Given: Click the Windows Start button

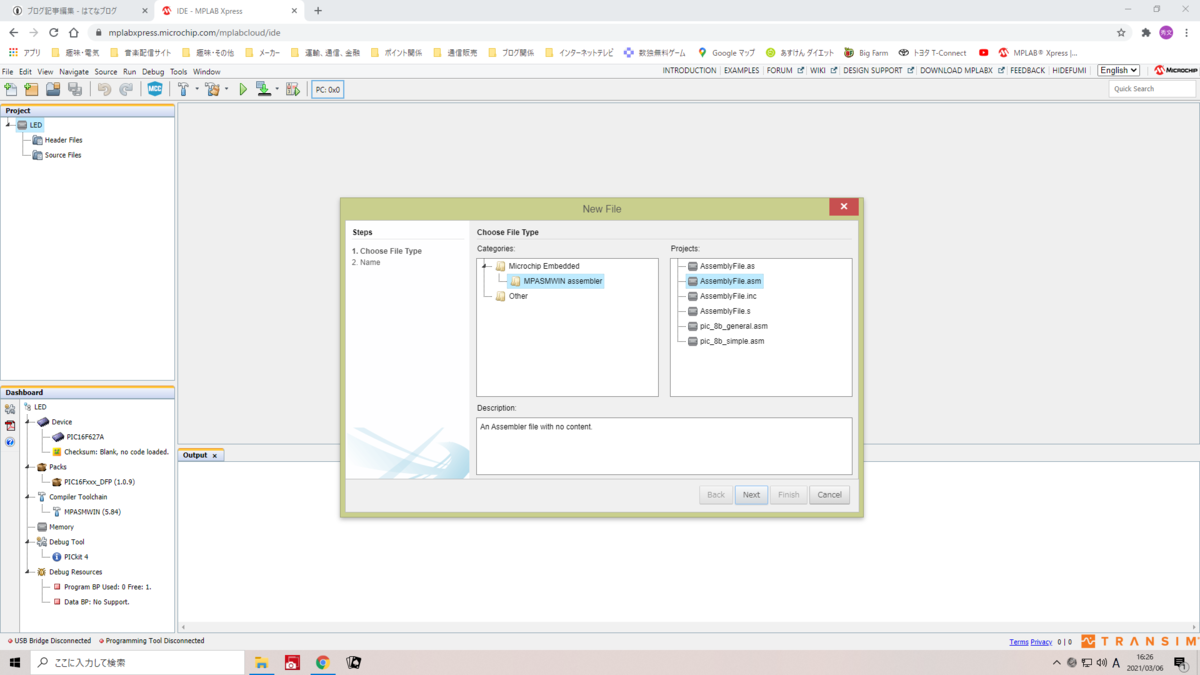Looking at the screenshot, I should pyautogui.click(x=15, y=662).
